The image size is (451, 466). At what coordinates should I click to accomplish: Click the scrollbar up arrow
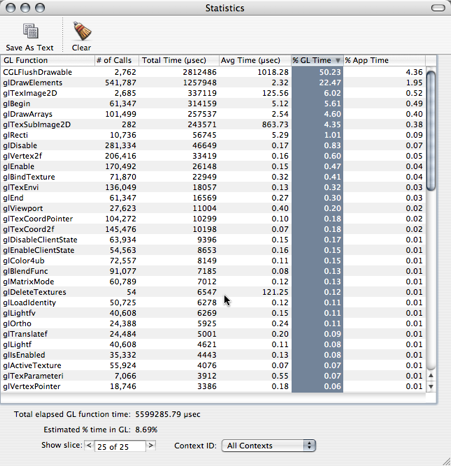[x=431, y=376]
